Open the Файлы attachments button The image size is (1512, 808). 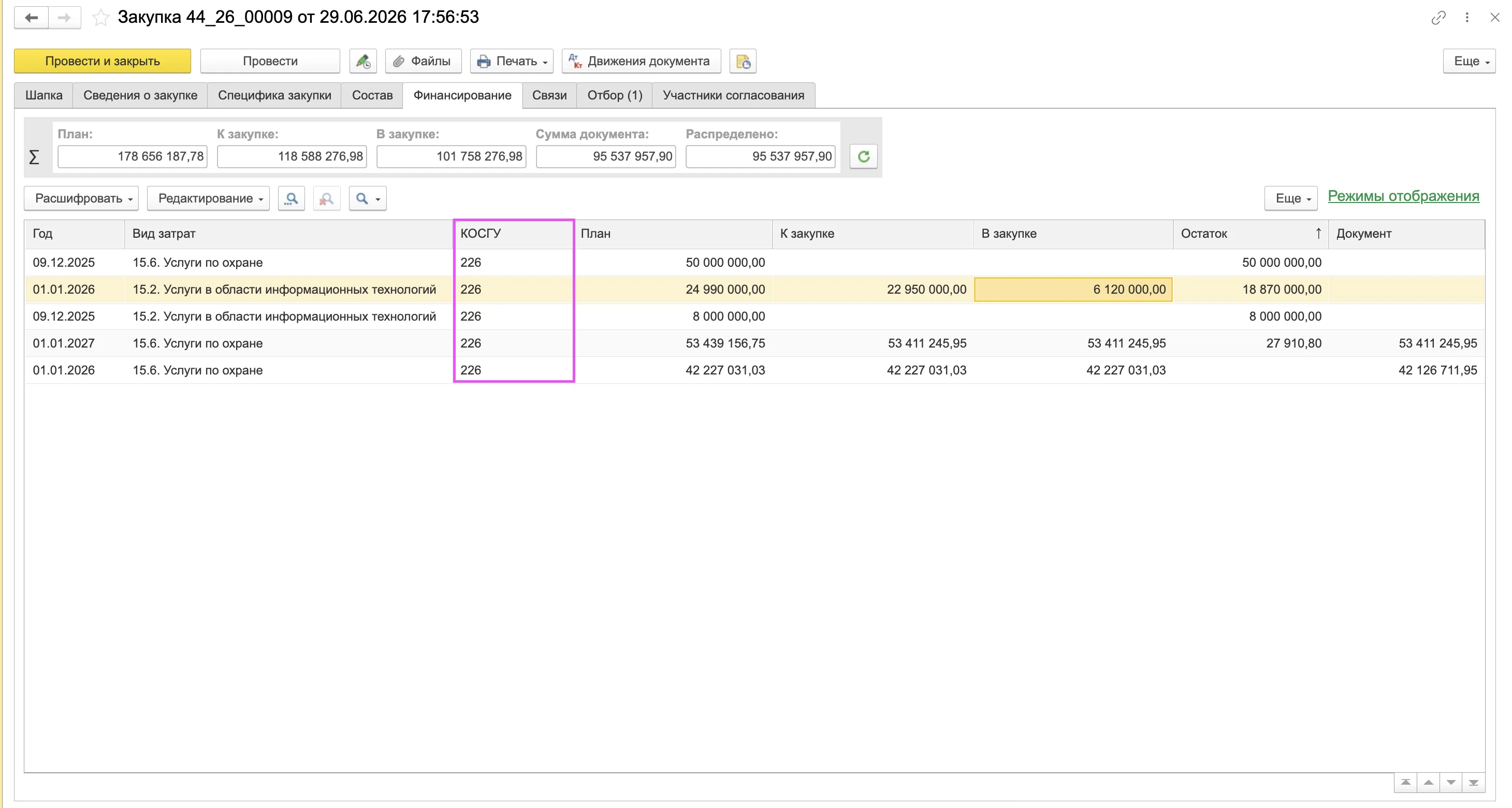pos(423,61)
